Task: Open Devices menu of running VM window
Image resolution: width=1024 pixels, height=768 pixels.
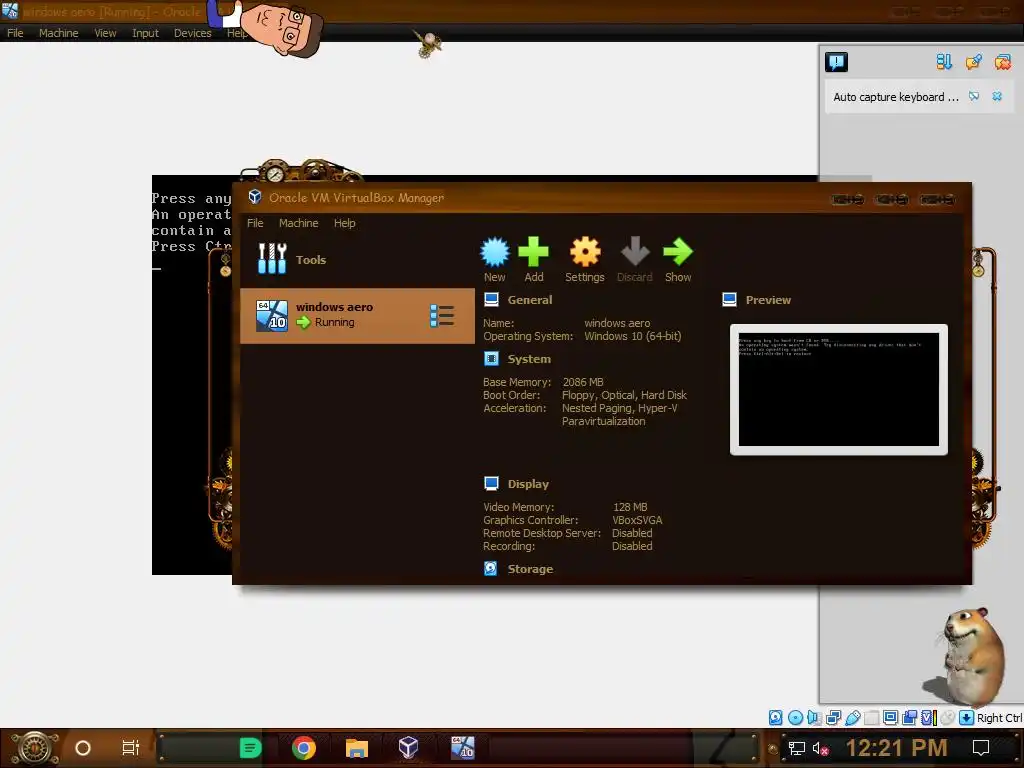Action: 193,33
